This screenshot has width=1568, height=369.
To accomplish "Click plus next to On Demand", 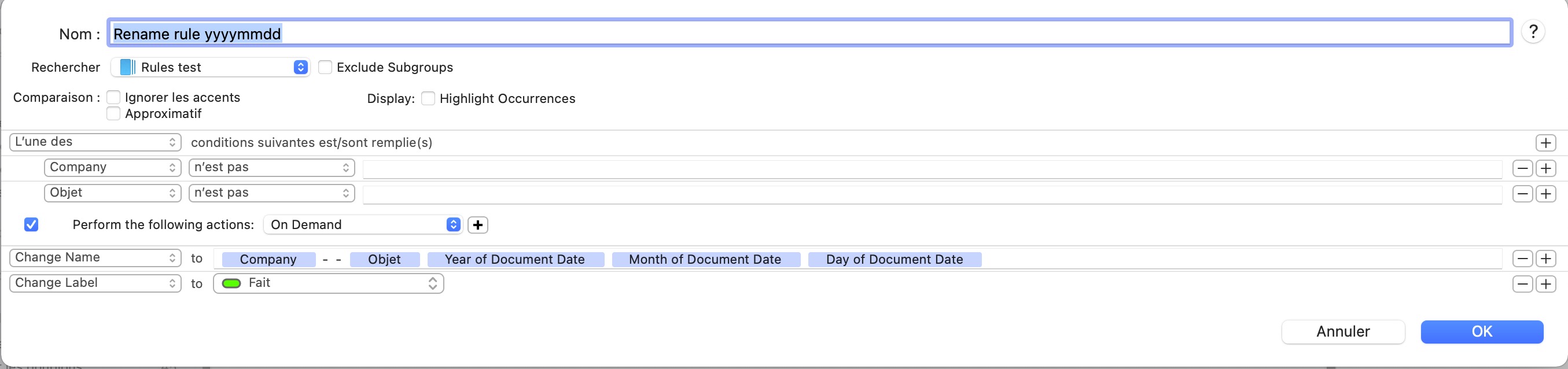I will pyautogui.click(x=478, y=224).
